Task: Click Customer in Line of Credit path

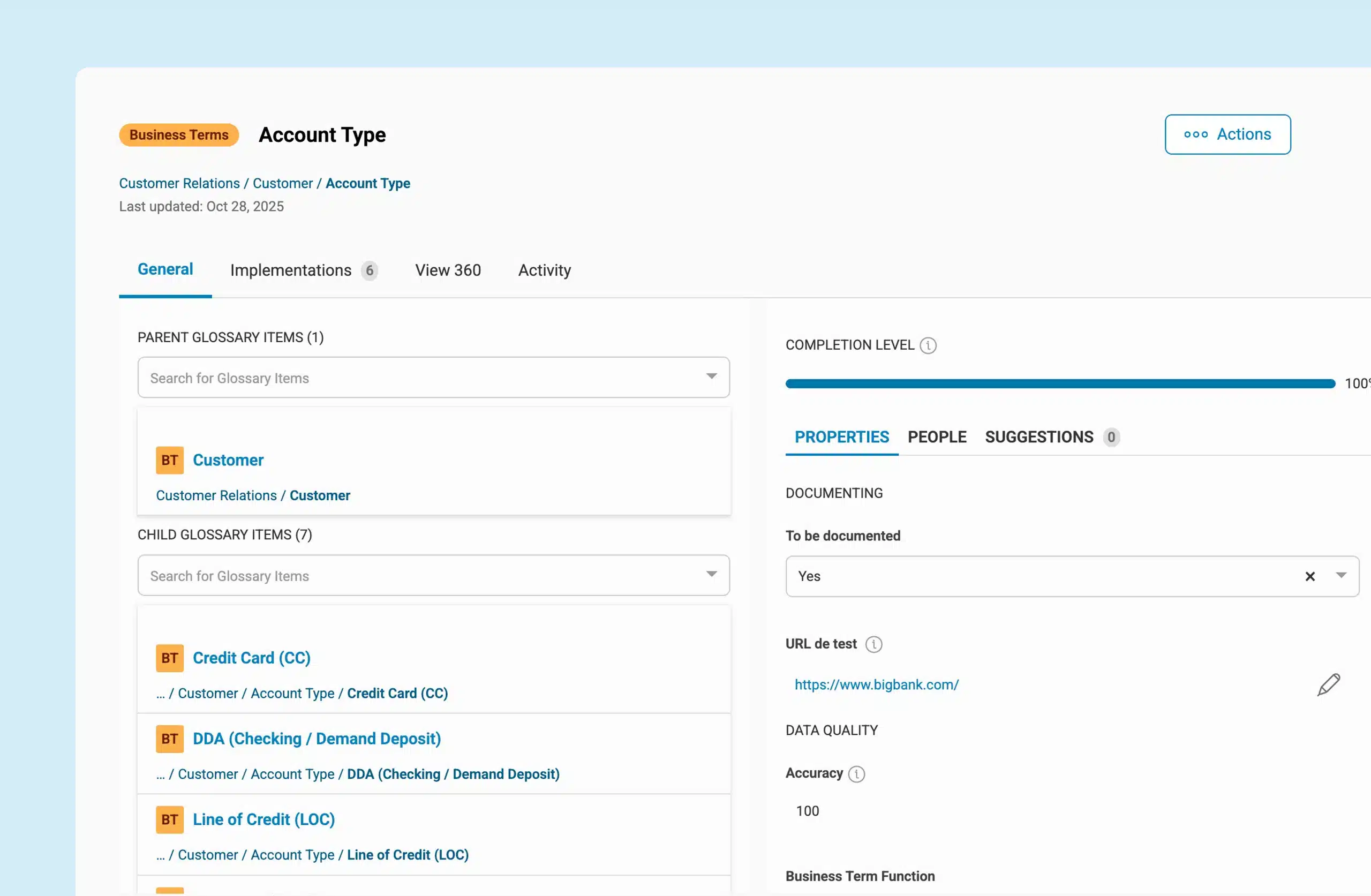Action: click(207, 855)
